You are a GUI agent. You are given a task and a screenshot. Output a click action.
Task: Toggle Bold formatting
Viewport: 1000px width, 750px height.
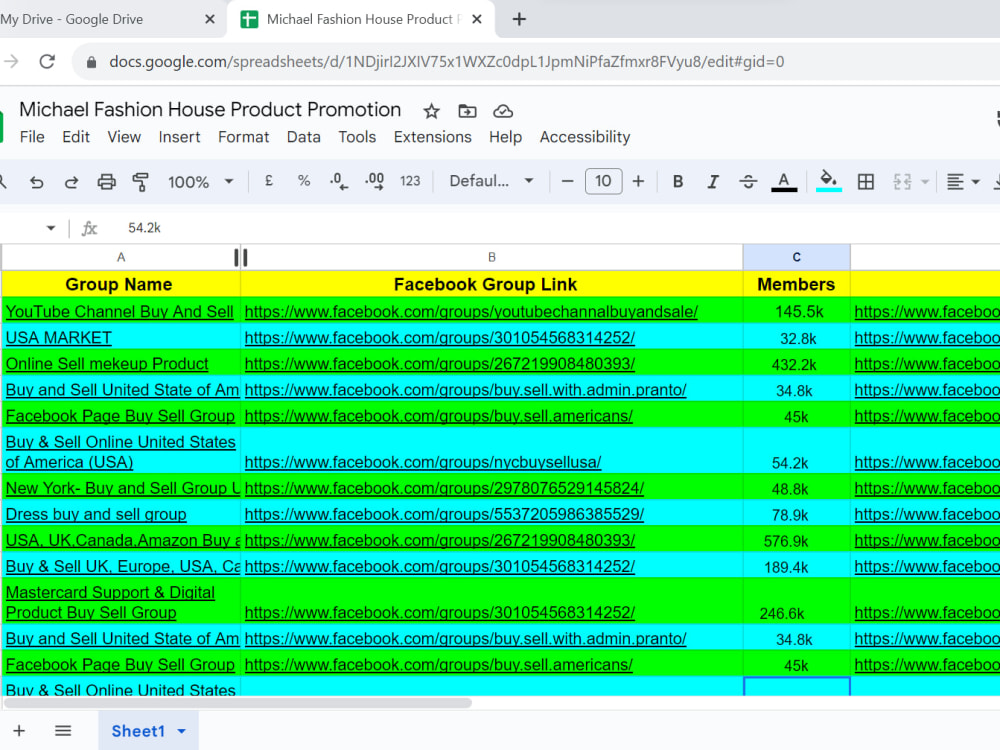pos(678,182)
